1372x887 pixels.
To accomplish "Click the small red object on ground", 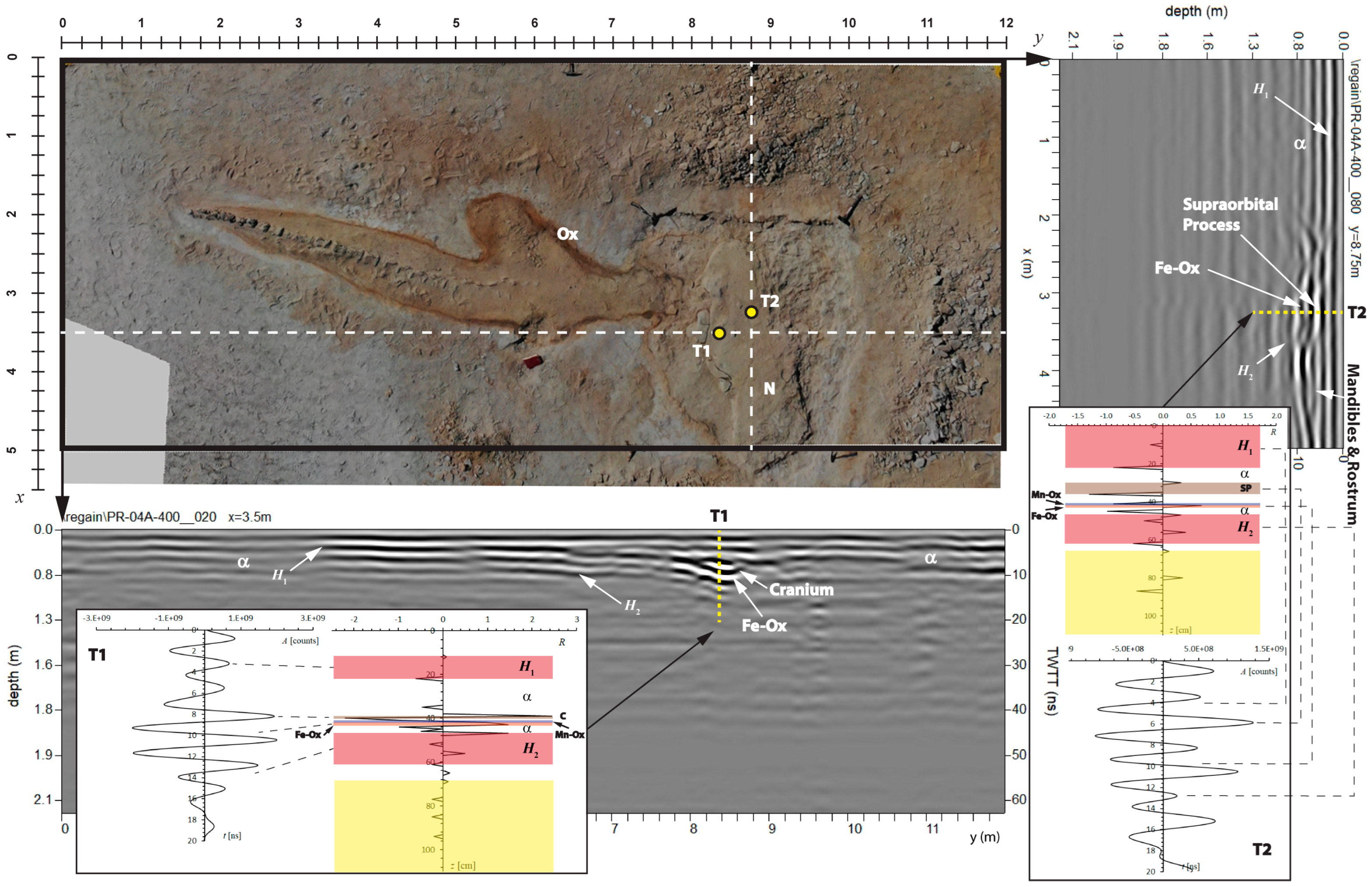I will pyautogui.click(x=532, y=362).
